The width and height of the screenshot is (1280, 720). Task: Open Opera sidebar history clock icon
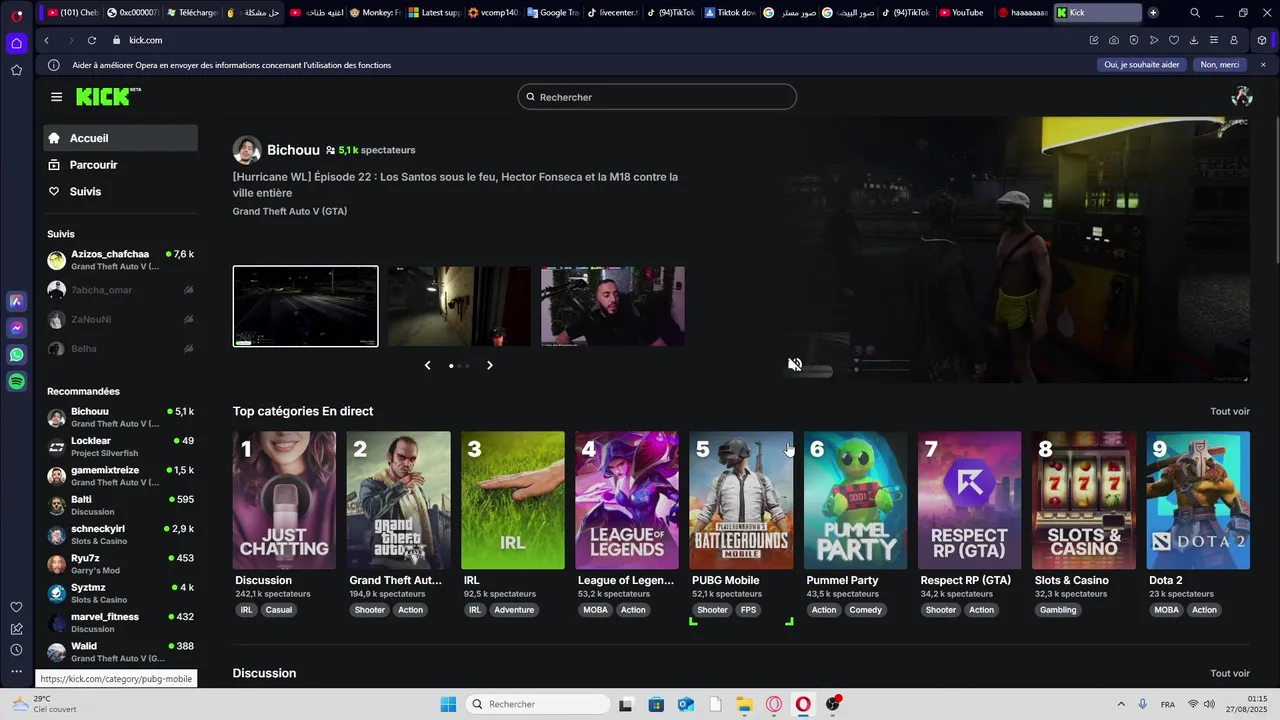point(17,650)
